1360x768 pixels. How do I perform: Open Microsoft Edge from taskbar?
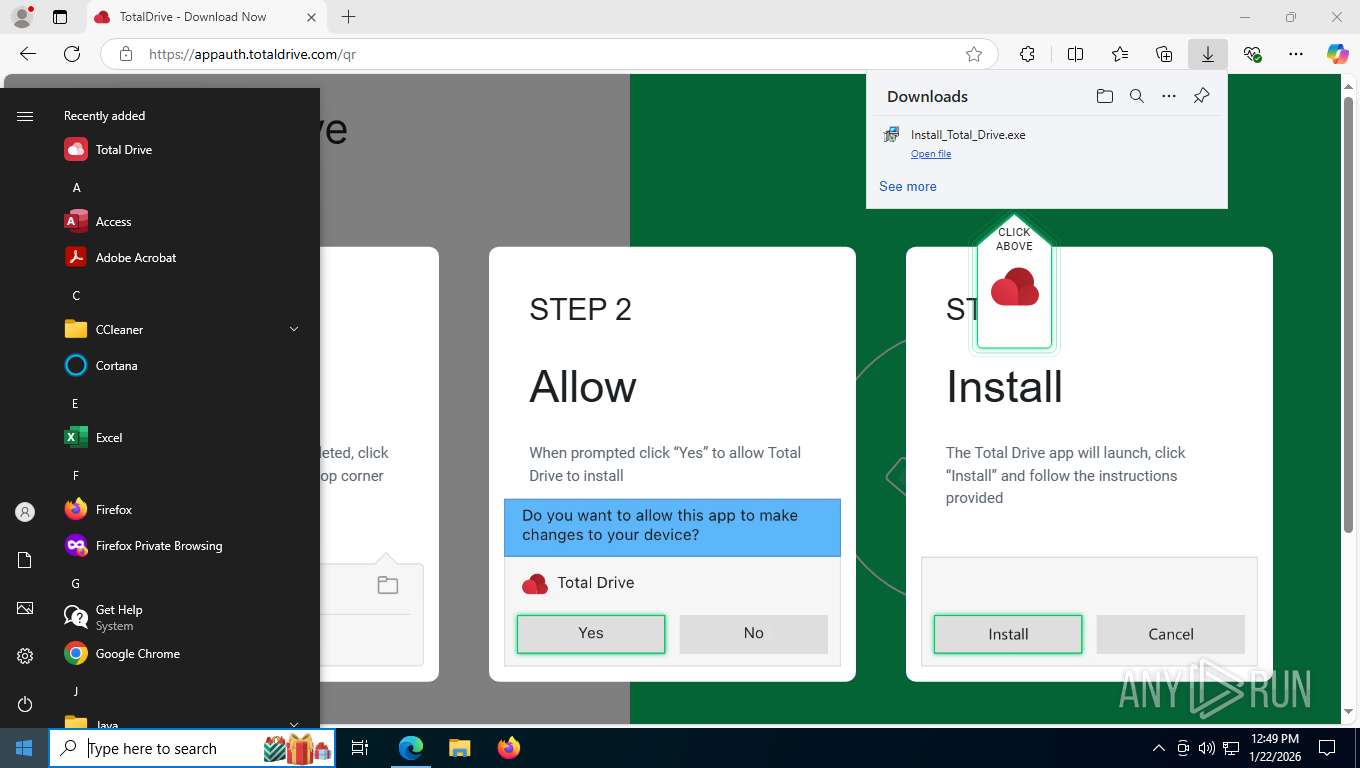[x=411, y=748]
